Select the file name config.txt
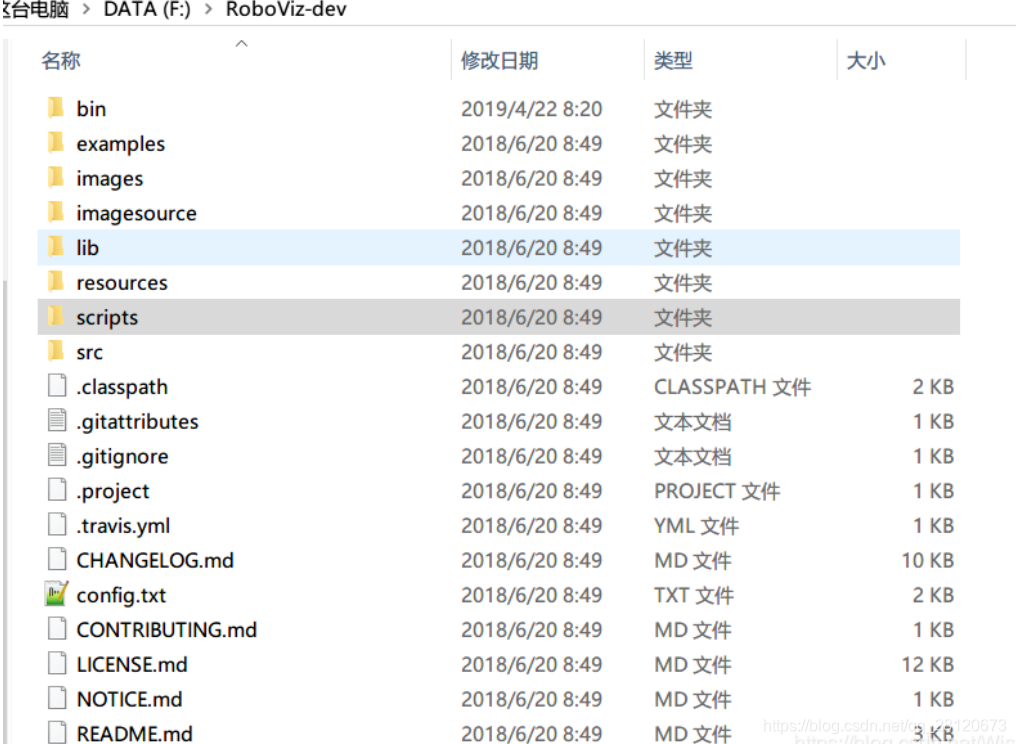The height and width of the screenshot is (744, 1016). (121, 595)
